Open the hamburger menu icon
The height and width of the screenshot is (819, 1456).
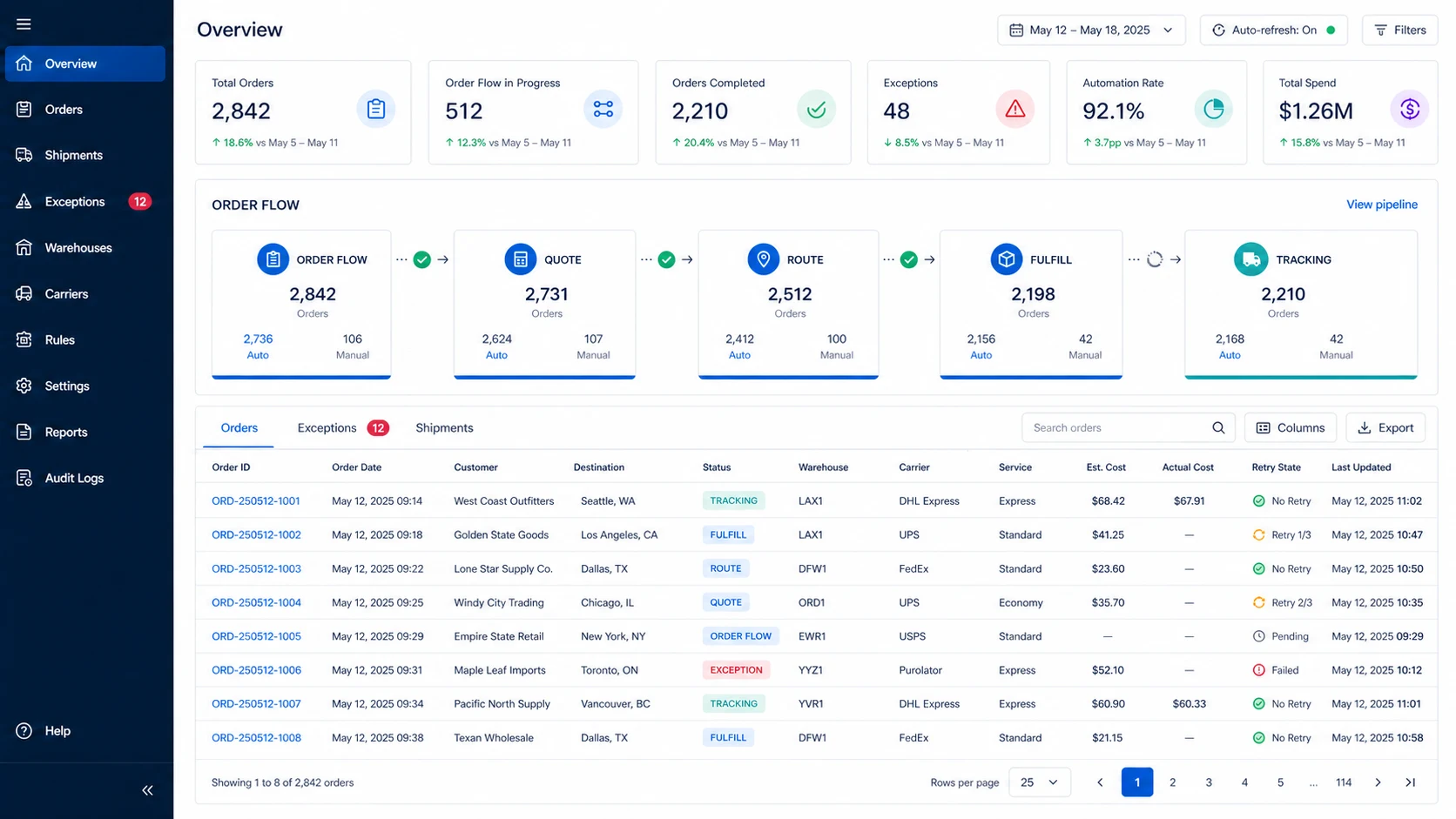coord(24,24)
